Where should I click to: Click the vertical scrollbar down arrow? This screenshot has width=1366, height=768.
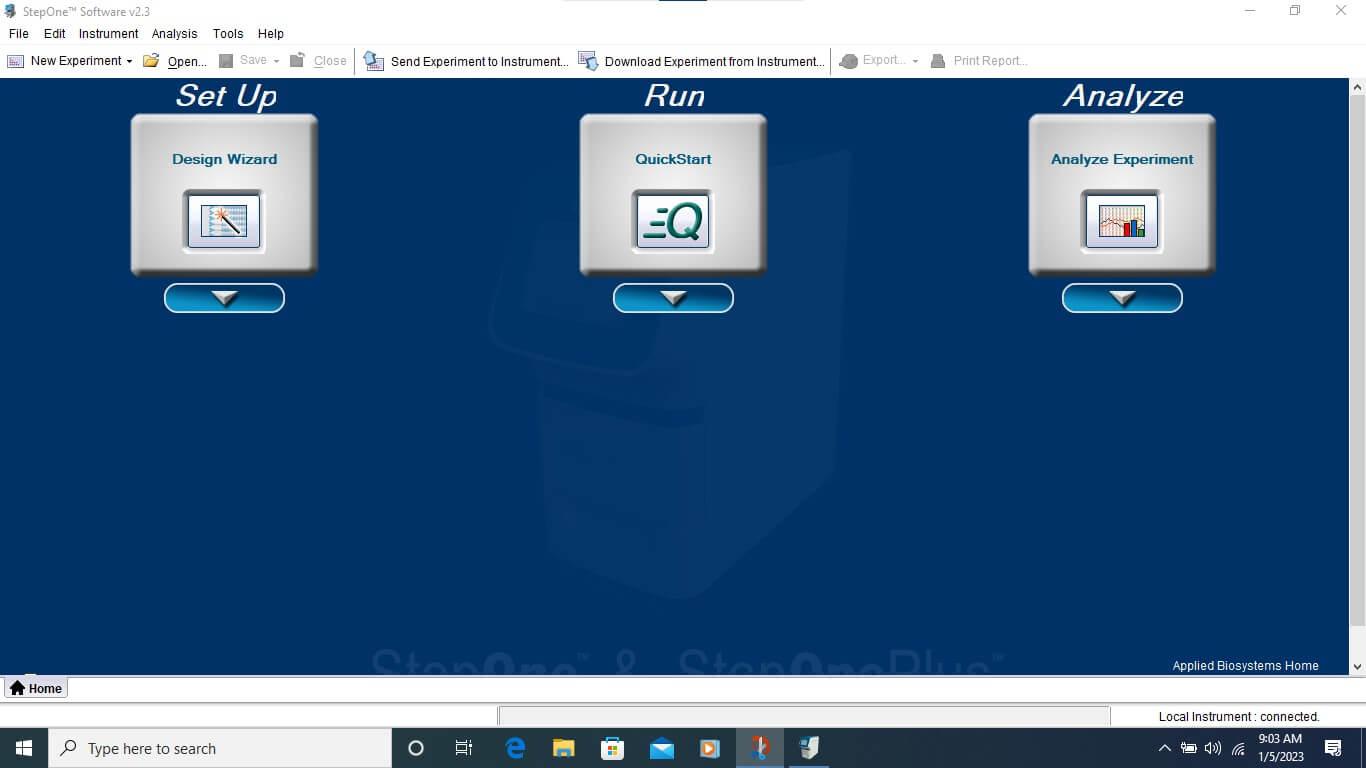point(1357,666)
